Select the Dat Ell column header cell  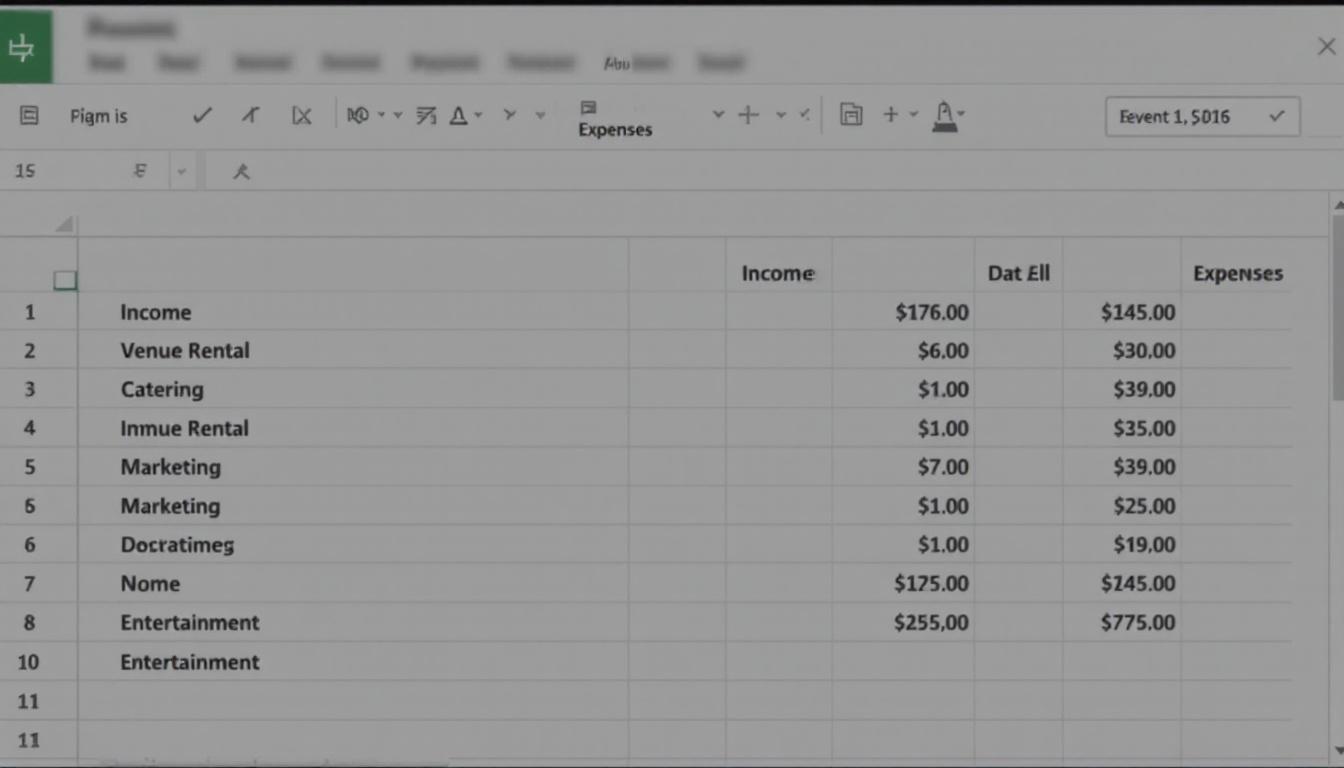[x=1018, y=273]
